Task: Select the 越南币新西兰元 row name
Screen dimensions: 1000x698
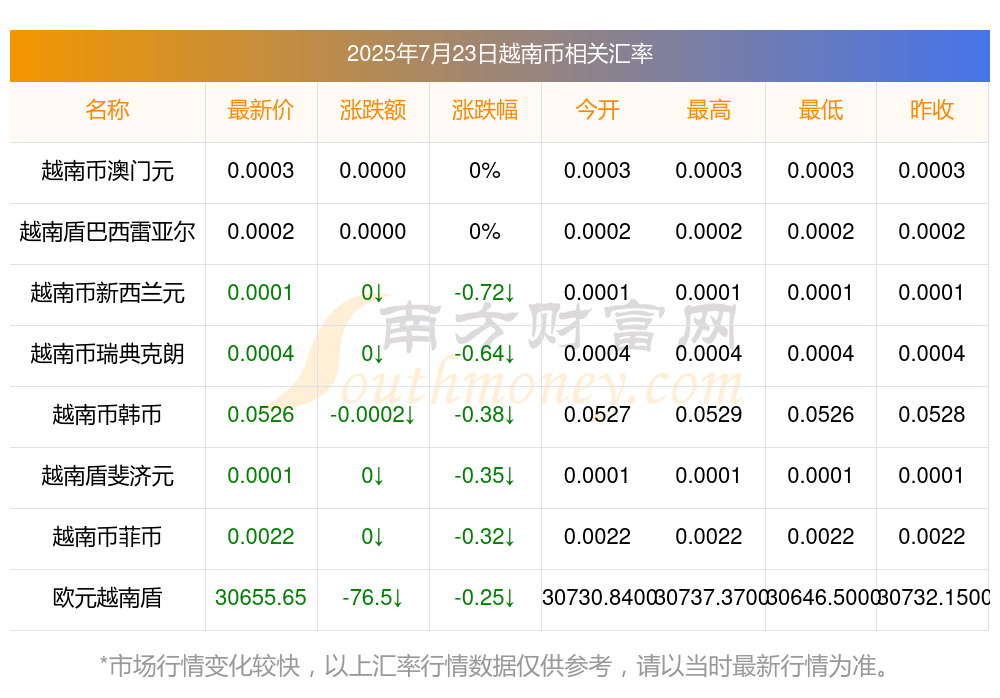Action: click(x=107, y=293)
